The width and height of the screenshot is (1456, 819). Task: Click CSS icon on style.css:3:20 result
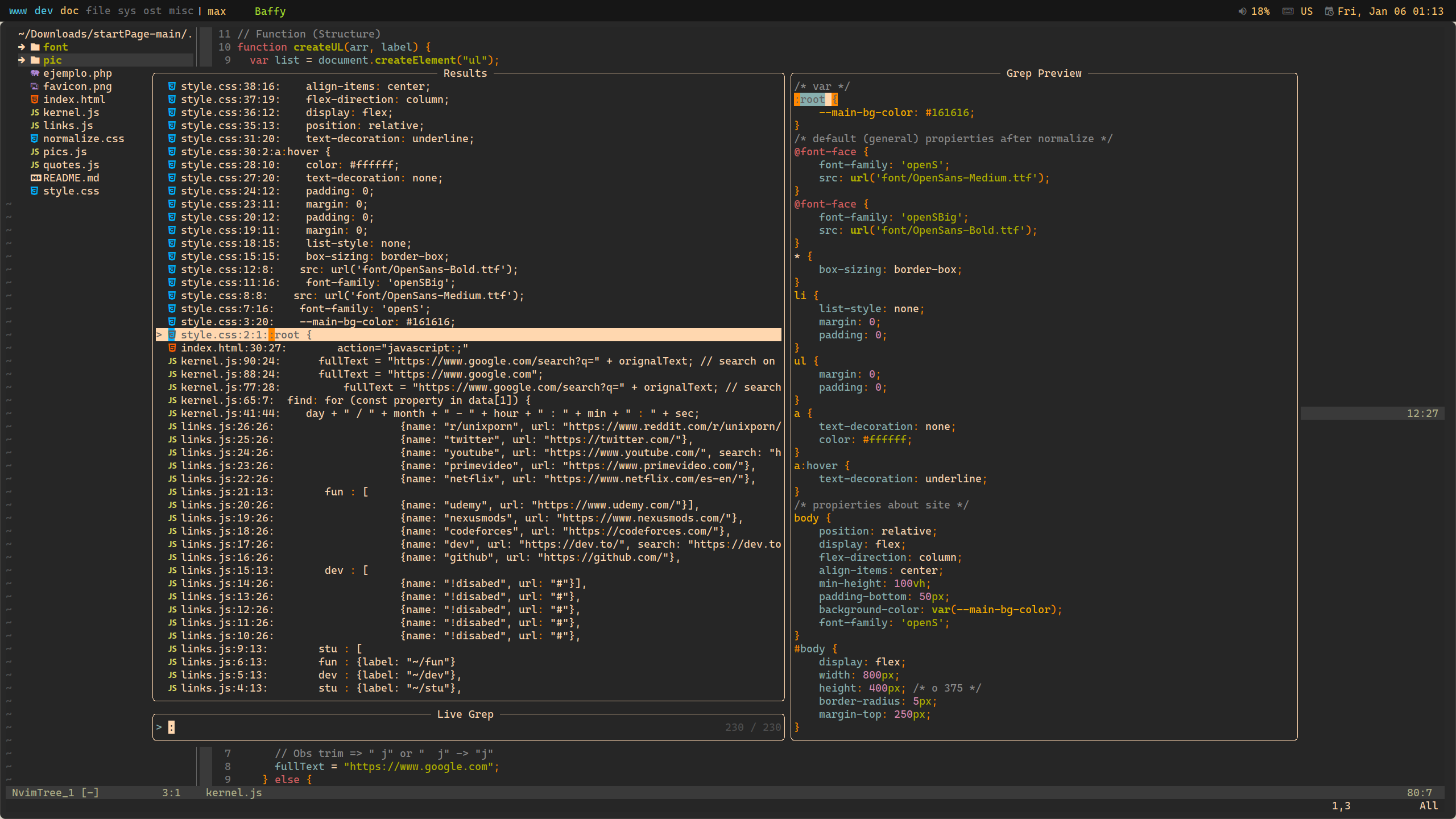click(x=172, y=322)
